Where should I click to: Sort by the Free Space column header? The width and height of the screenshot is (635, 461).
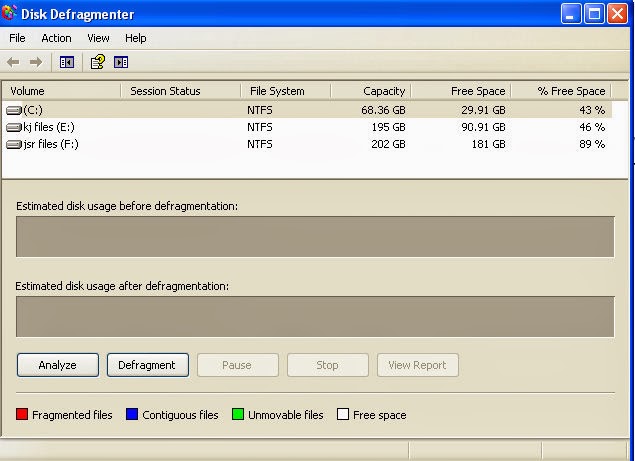[x=461, y=91]
